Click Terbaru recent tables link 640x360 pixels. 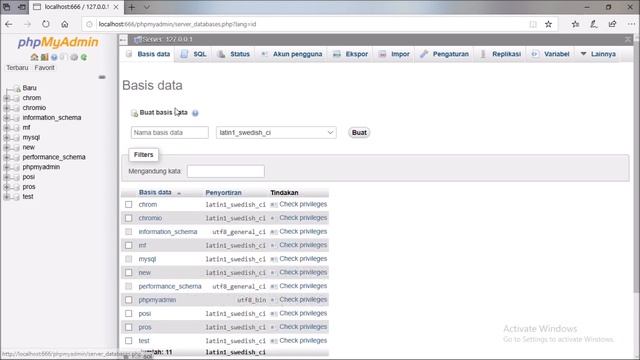17,68
